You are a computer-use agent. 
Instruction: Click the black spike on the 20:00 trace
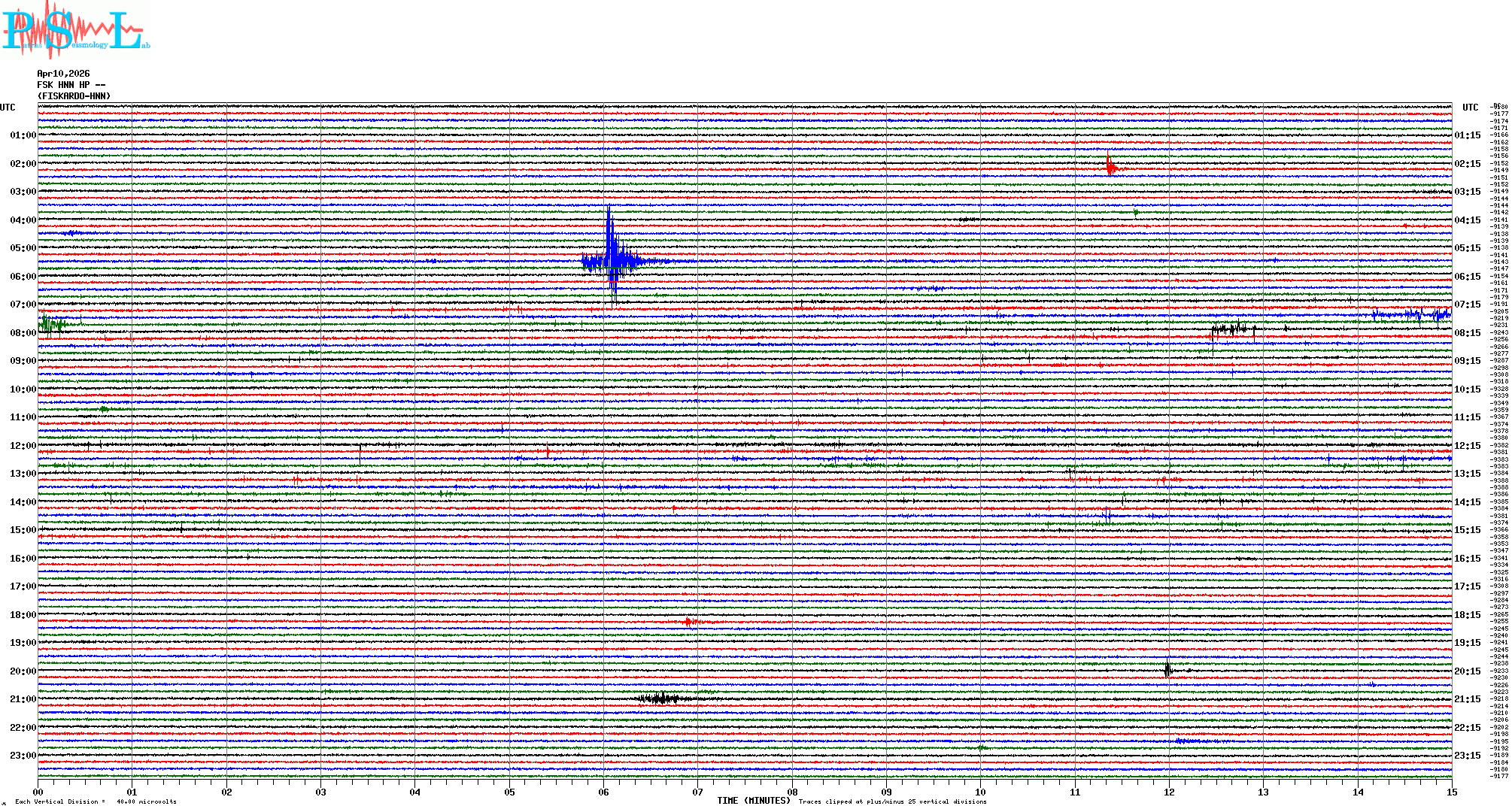pyautogui.click(x=1167, y=668)
